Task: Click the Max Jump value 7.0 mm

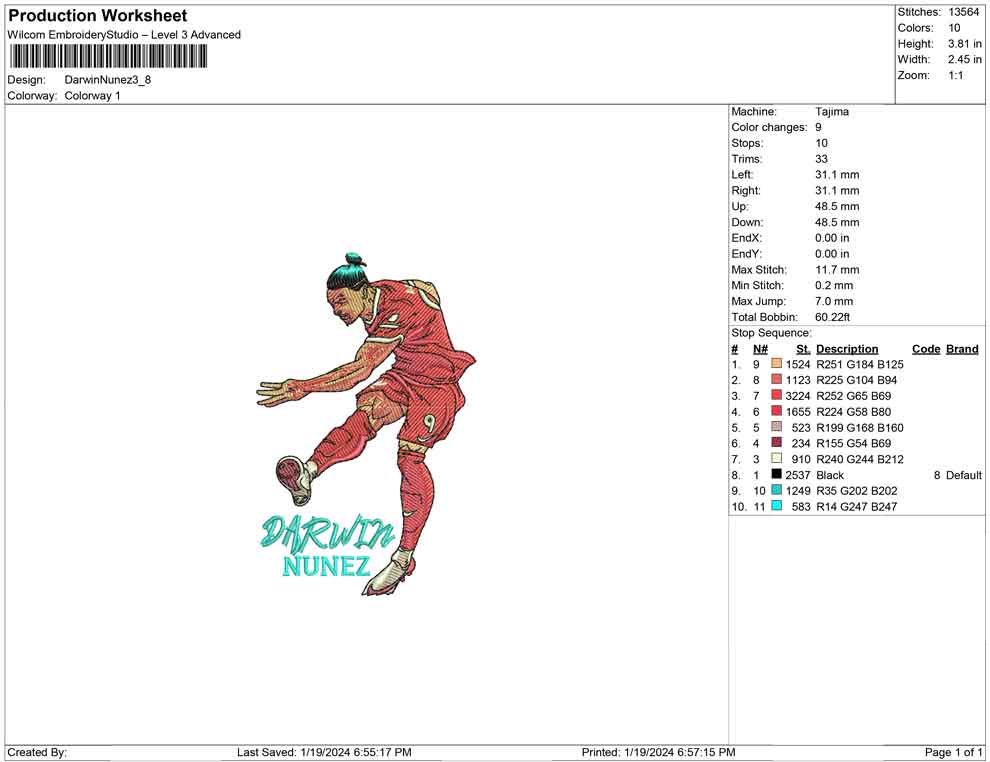Action: point(833,301)
